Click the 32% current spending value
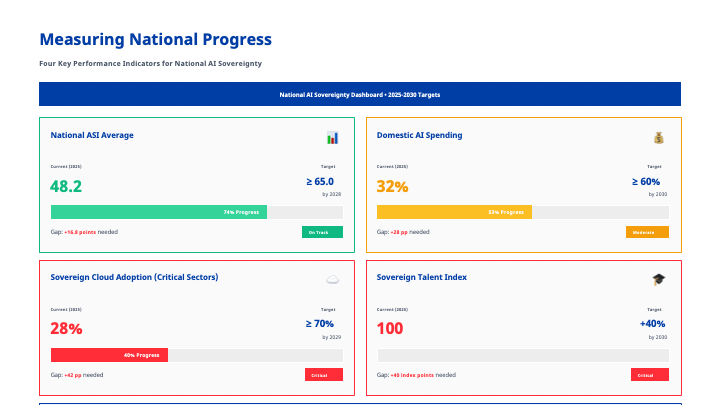This screenshot has width=720, height=405. pos(392,186)
